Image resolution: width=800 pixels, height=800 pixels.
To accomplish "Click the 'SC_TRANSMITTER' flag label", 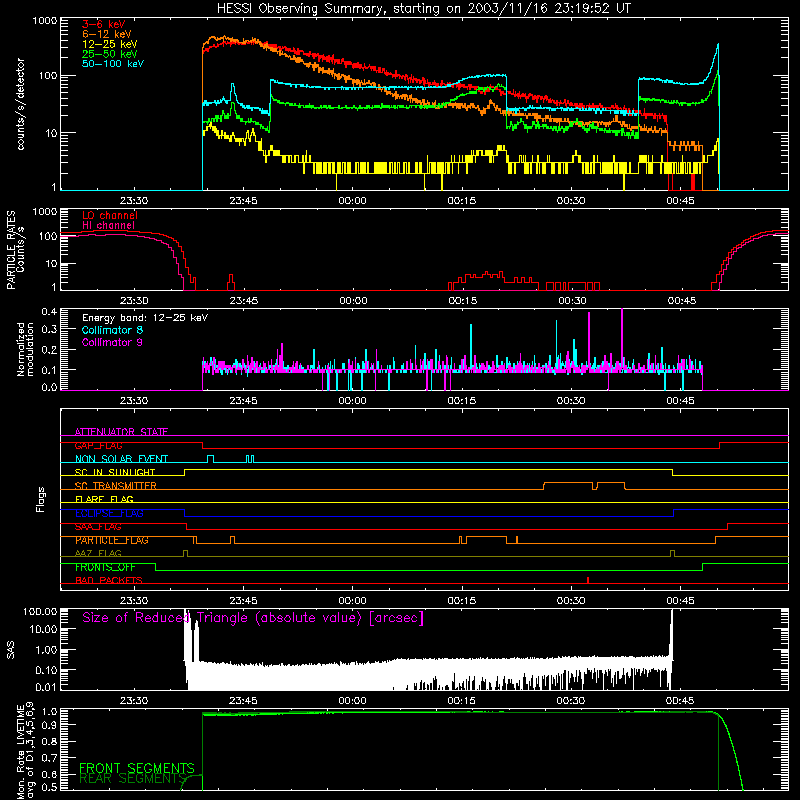I will point(116,486).
